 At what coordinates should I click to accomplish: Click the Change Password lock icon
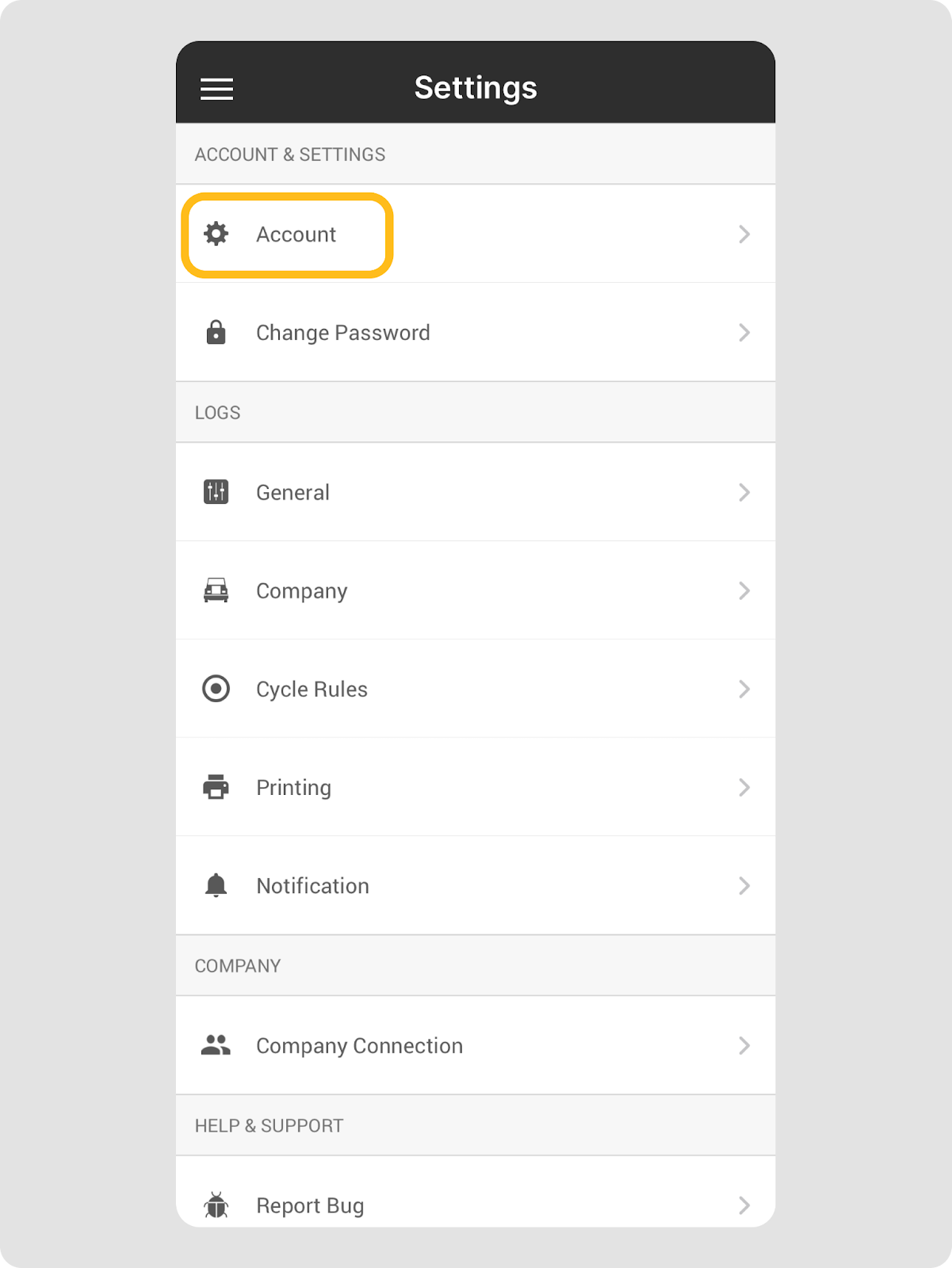216,332
